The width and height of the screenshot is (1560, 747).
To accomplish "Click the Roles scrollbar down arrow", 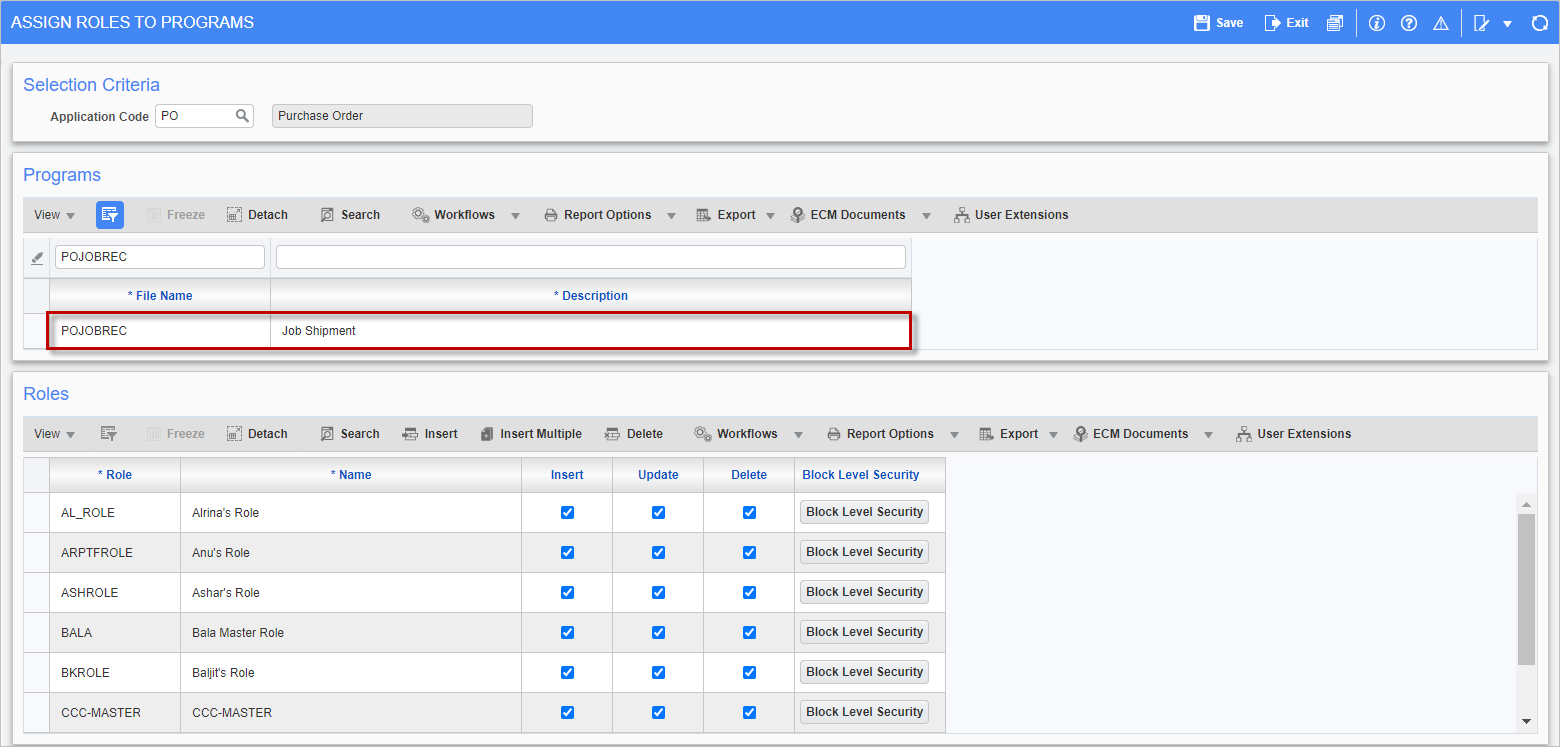I will pos(1526,721).
